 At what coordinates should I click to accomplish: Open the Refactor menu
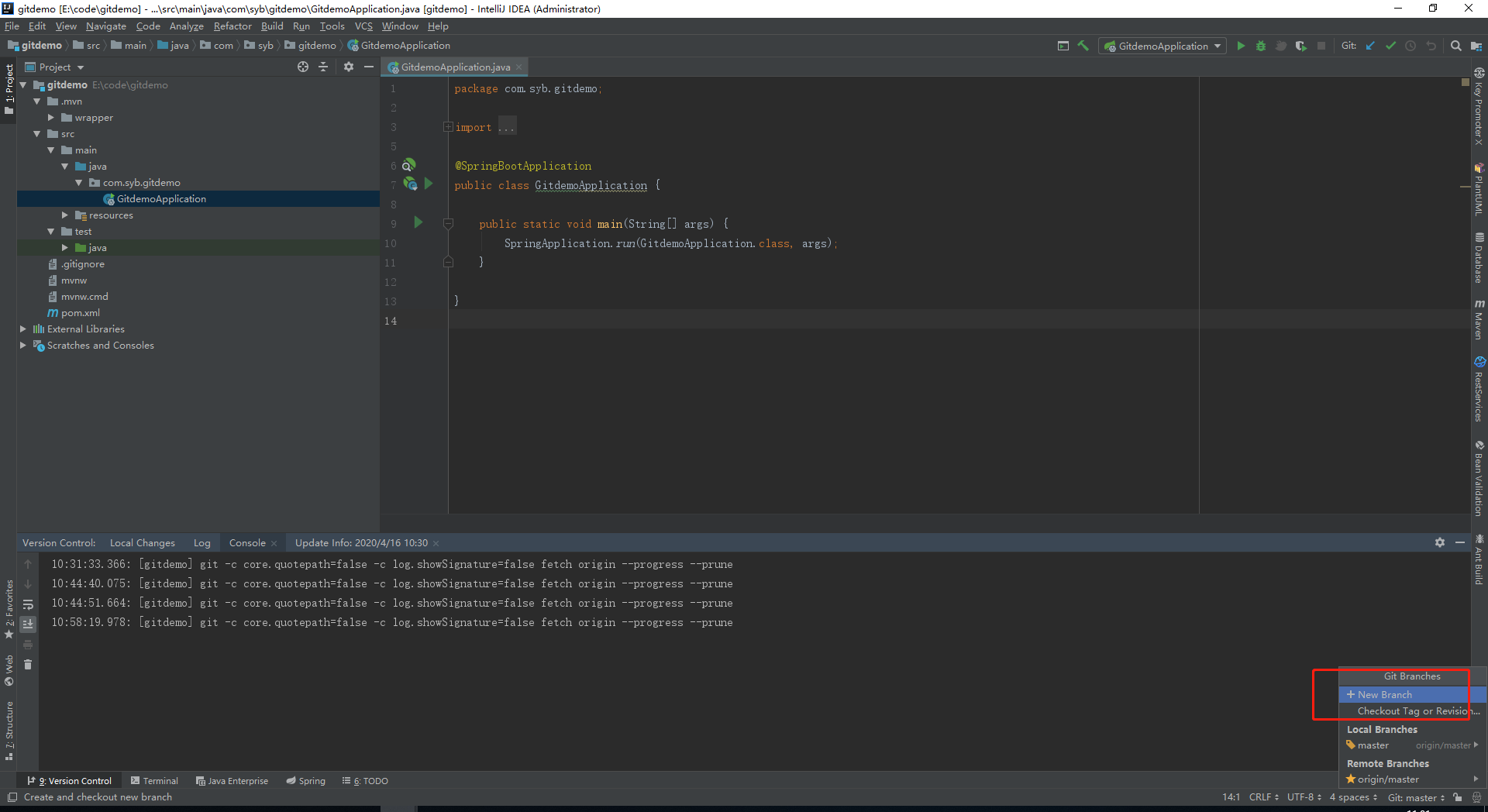point(232,26)
